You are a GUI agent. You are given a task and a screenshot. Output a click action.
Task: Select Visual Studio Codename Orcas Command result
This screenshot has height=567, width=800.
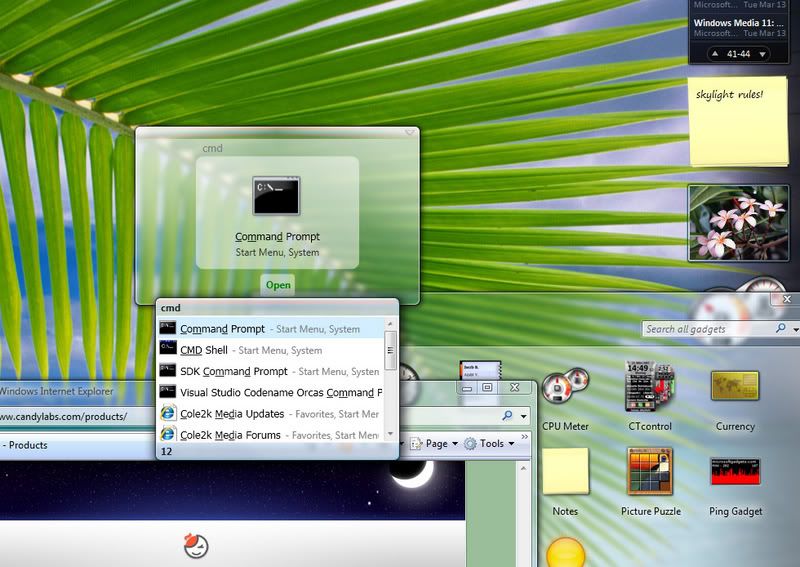pos(270,392)
